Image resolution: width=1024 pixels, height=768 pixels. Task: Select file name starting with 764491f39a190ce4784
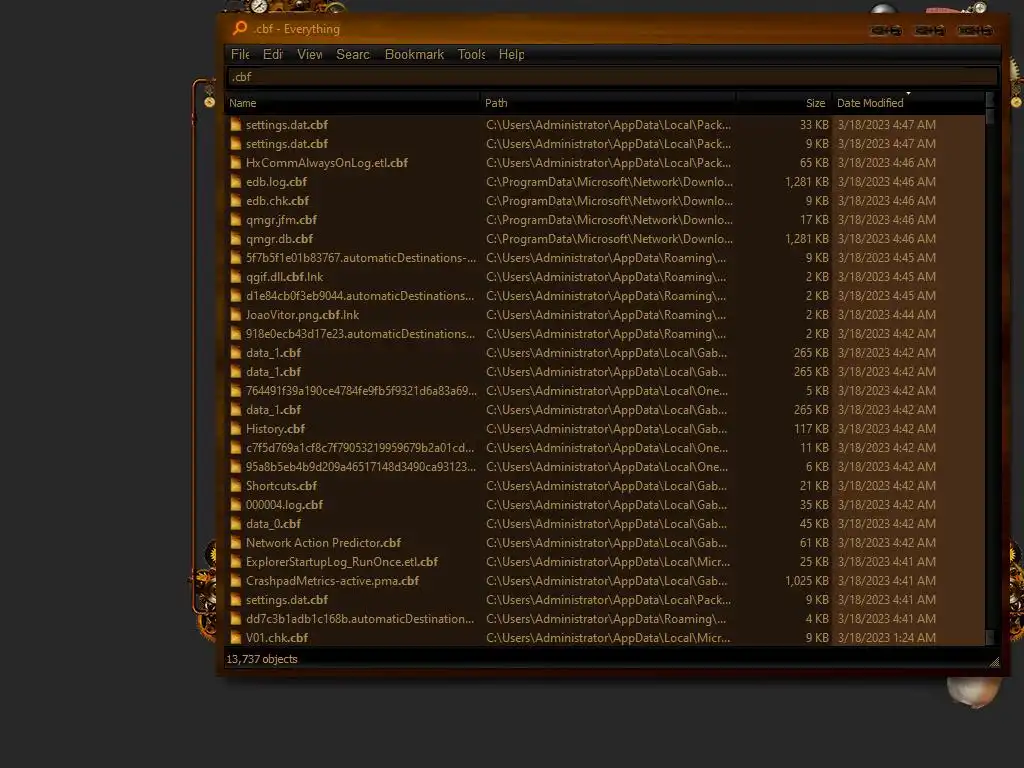[x=361, y=391]
